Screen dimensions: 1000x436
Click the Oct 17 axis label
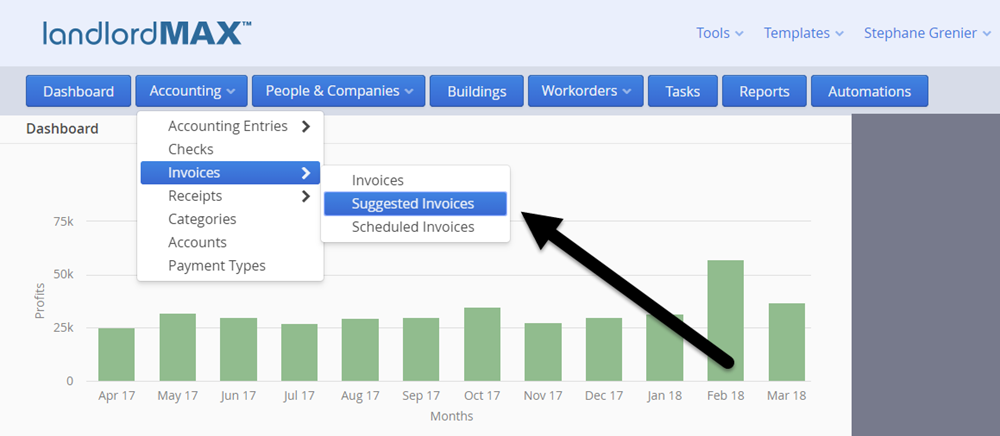click(x=482, y=396)
